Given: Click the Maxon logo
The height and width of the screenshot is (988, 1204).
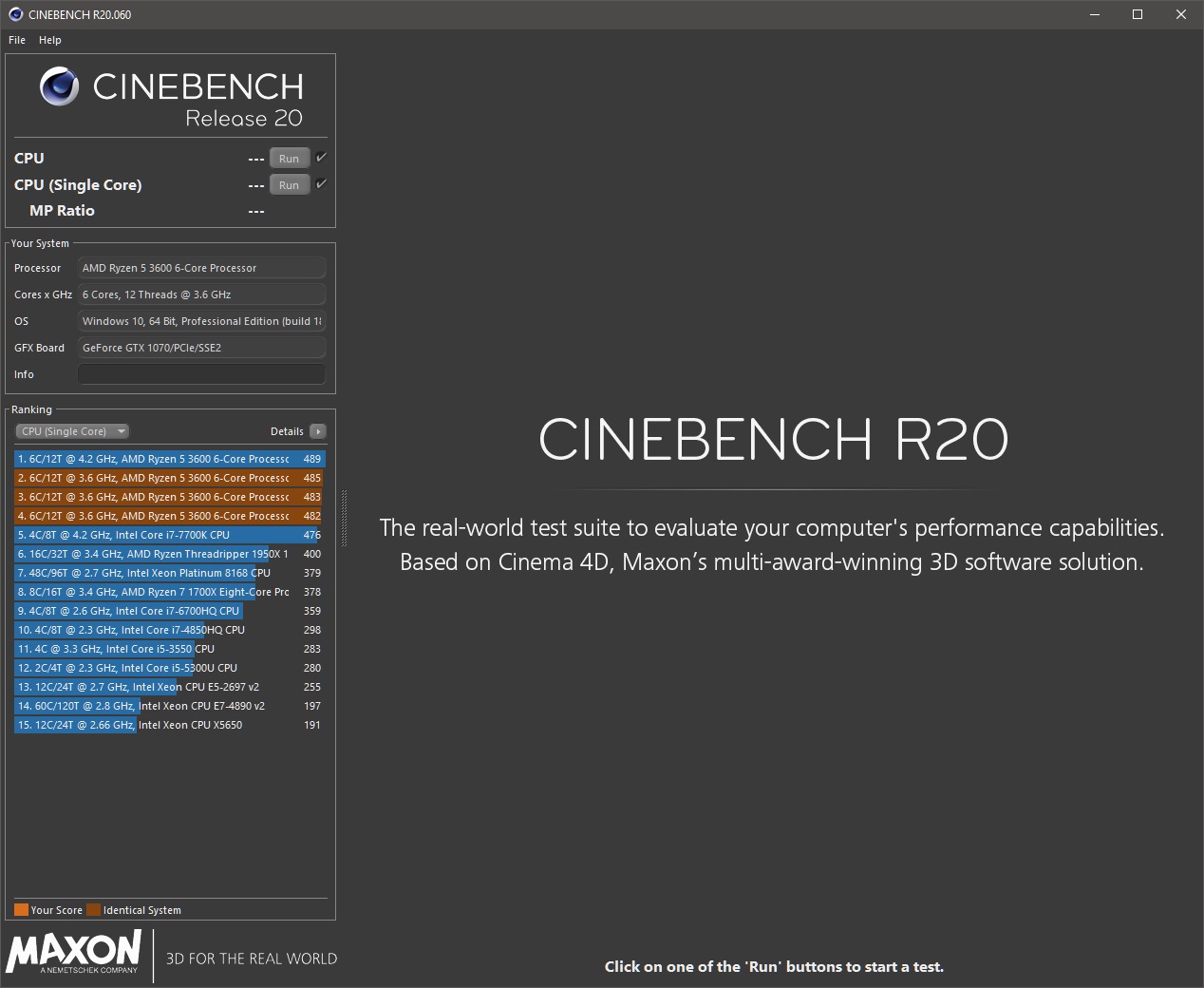Looking at the screenshot, I should point(74,952).
